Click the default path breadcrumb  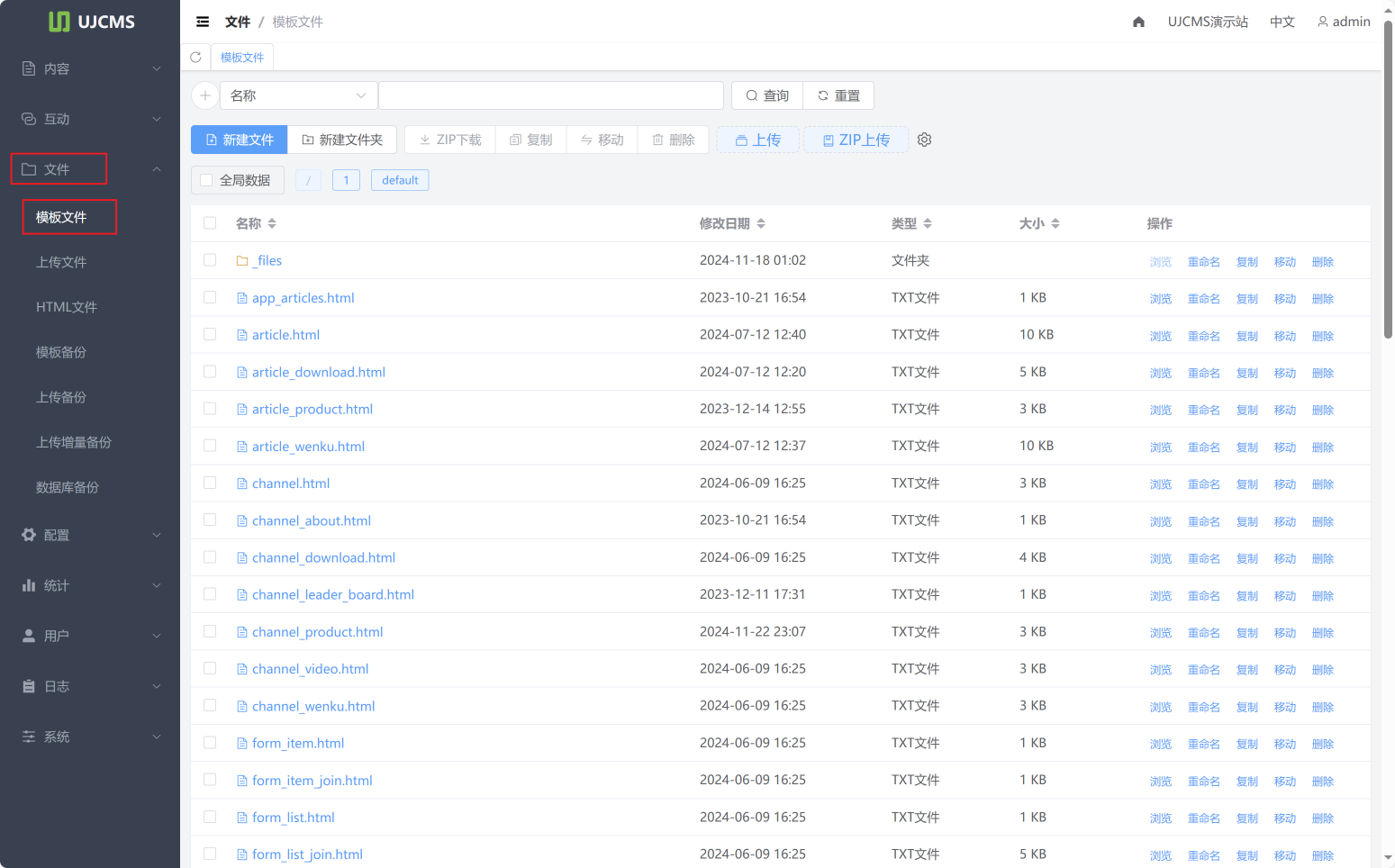click(x=400, y=180)
